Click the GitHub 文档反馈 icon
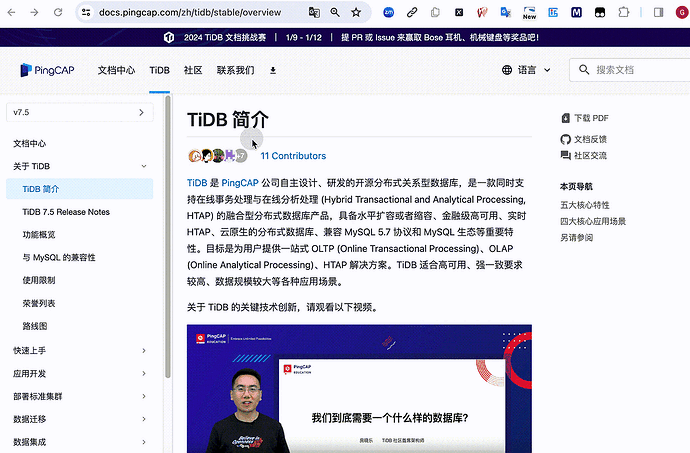 [565, 140]
